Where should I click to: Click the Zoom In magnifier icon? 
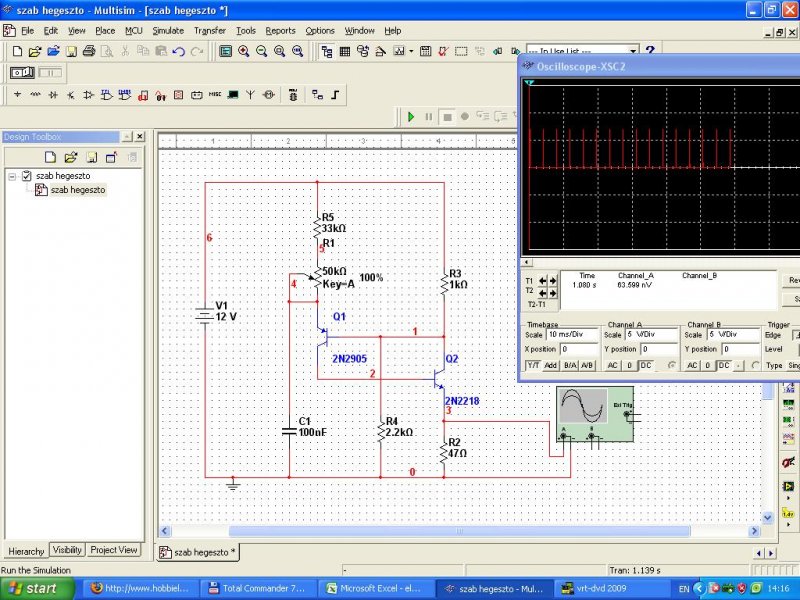(x=243, y=51)
